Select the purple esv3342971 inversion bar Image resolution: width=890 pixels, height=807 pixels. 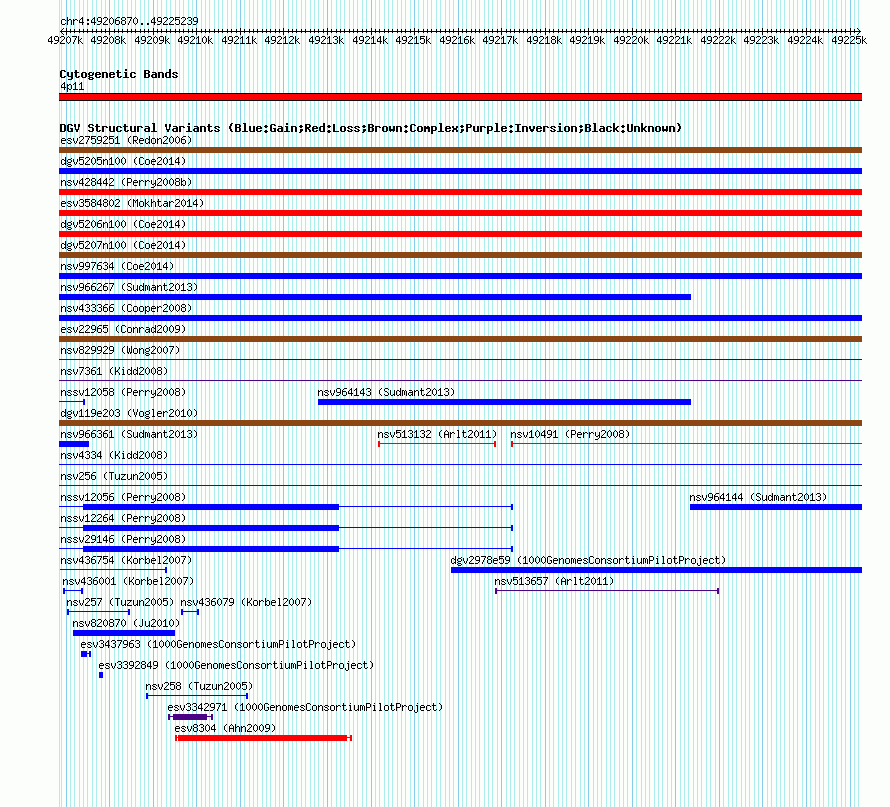tap(190, 717)
